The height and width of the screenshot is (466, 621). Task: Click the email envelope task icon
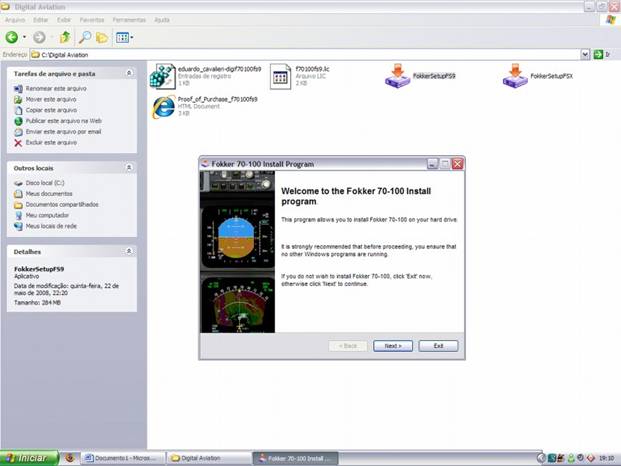point(18,132)
